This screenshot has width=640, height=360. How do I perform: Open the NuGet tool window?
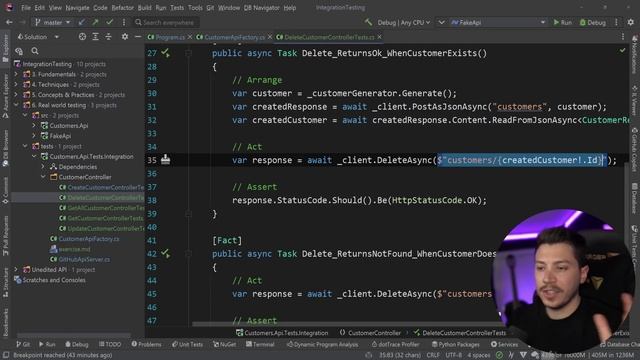(x=224, y=344)
